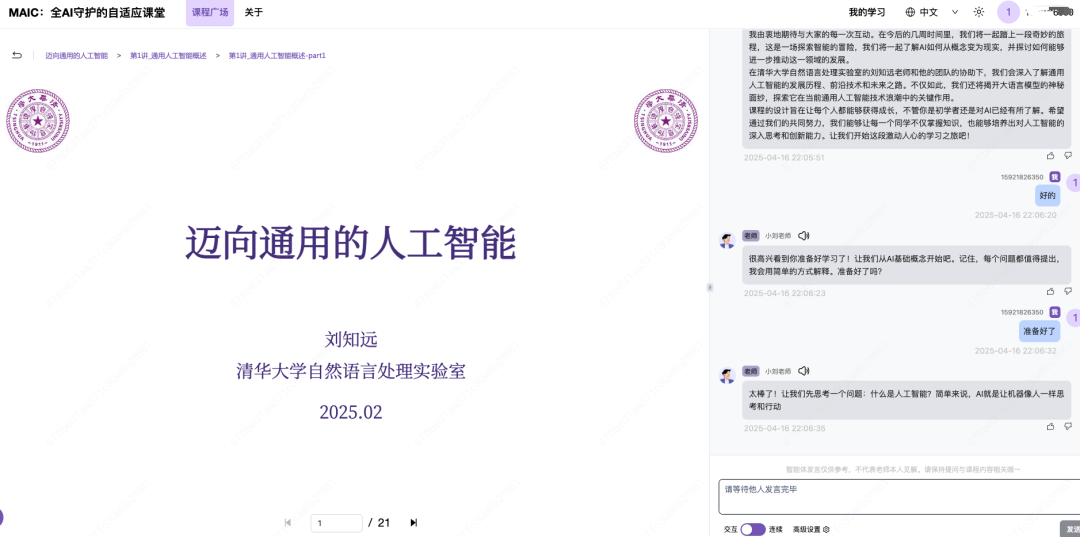Viewport: 1080px width, 537px height.
Task: Click the slide page number field
Action: click(336, 523)
